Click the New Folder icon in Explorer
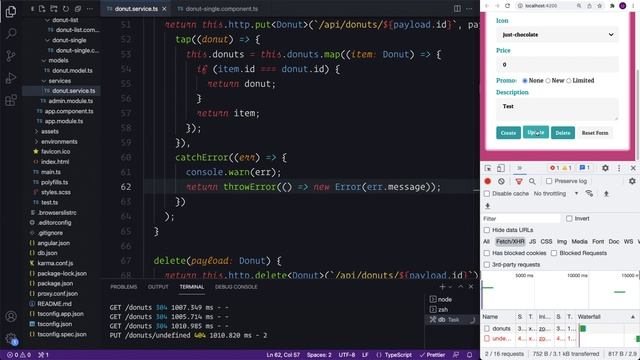This screenshot has height=360, width=640. 54,9
